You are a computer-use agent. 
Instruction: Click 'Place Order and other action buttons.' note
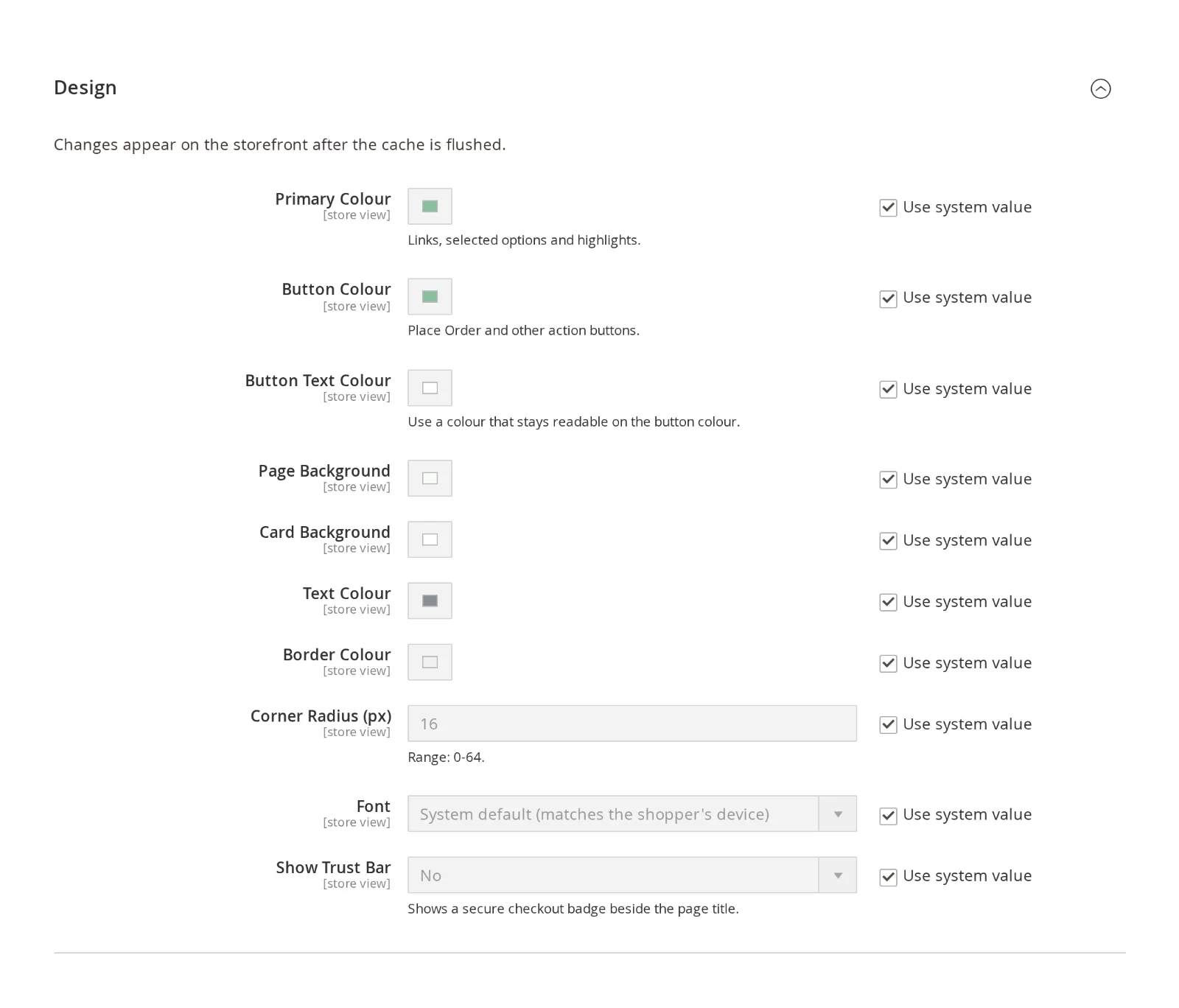point(523,331)
